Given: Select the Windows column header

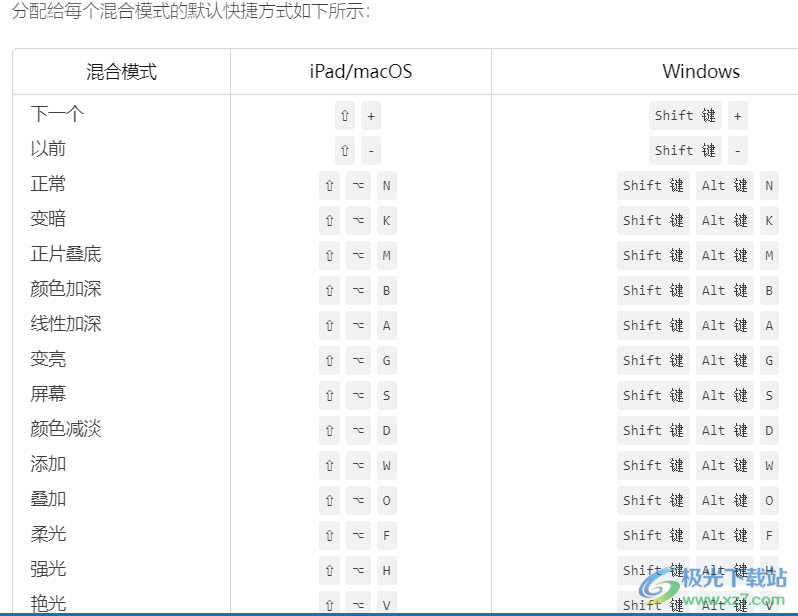Looking at the screenshot, I should pos(700,72).
